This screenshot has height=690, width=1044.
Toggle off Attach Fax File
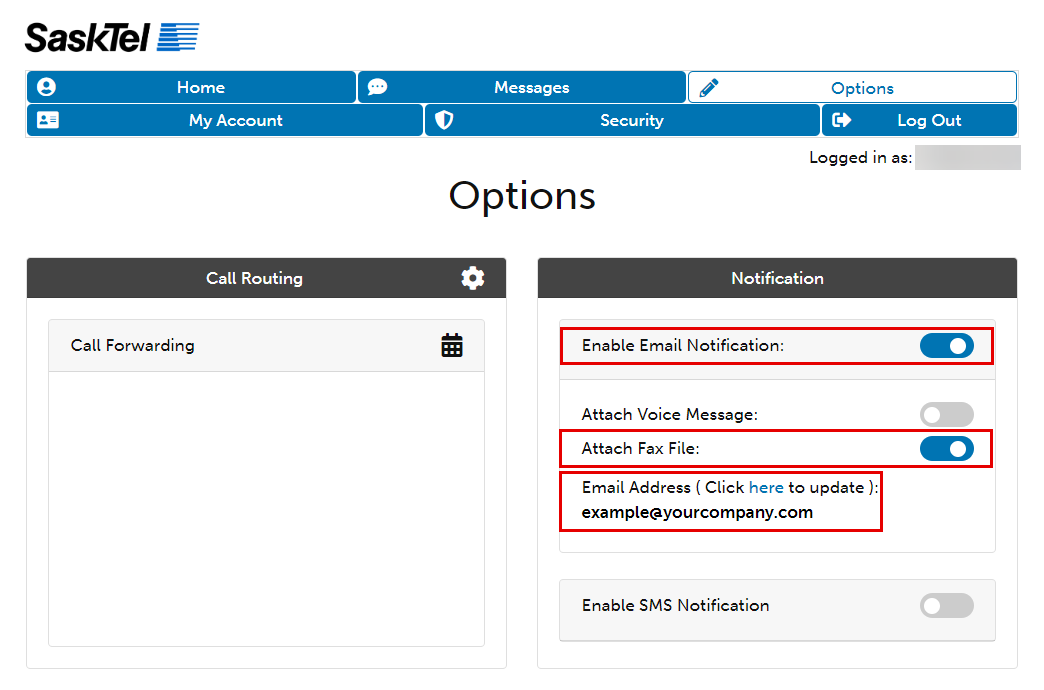(946, 449)
